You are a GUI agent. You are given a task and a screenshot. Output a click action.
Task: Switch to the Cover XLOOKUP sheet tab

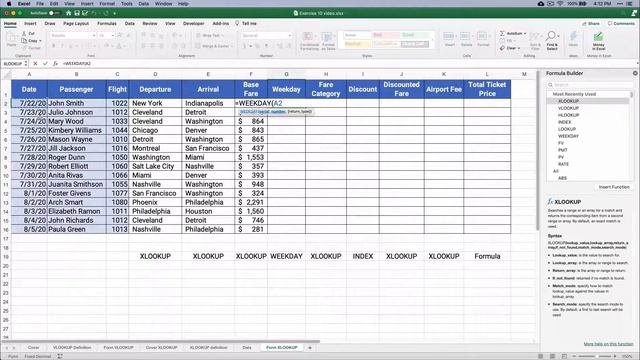tap(162, 348)
